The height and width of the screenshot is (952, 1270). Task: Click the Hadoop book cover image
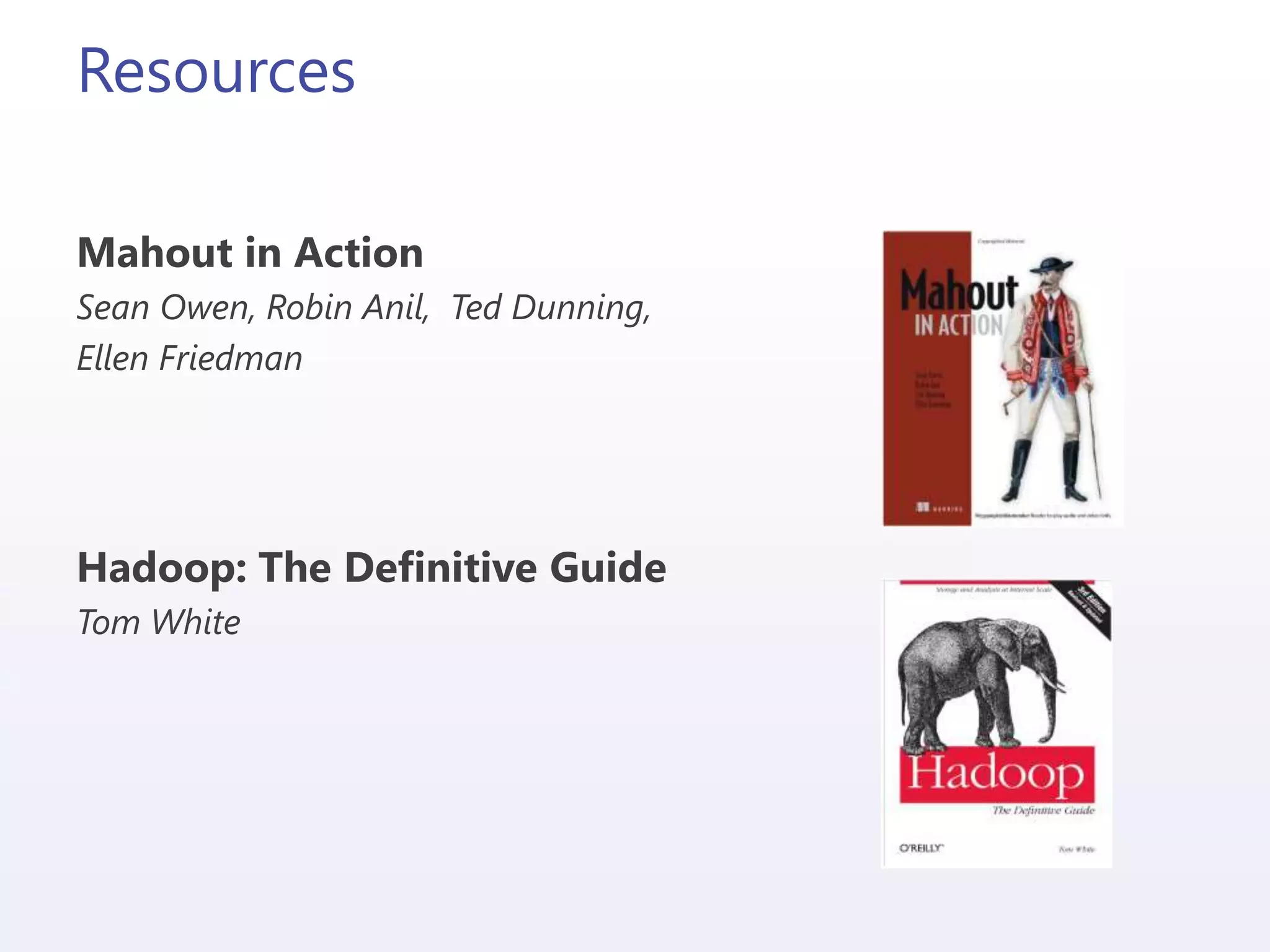coord(997,724)
